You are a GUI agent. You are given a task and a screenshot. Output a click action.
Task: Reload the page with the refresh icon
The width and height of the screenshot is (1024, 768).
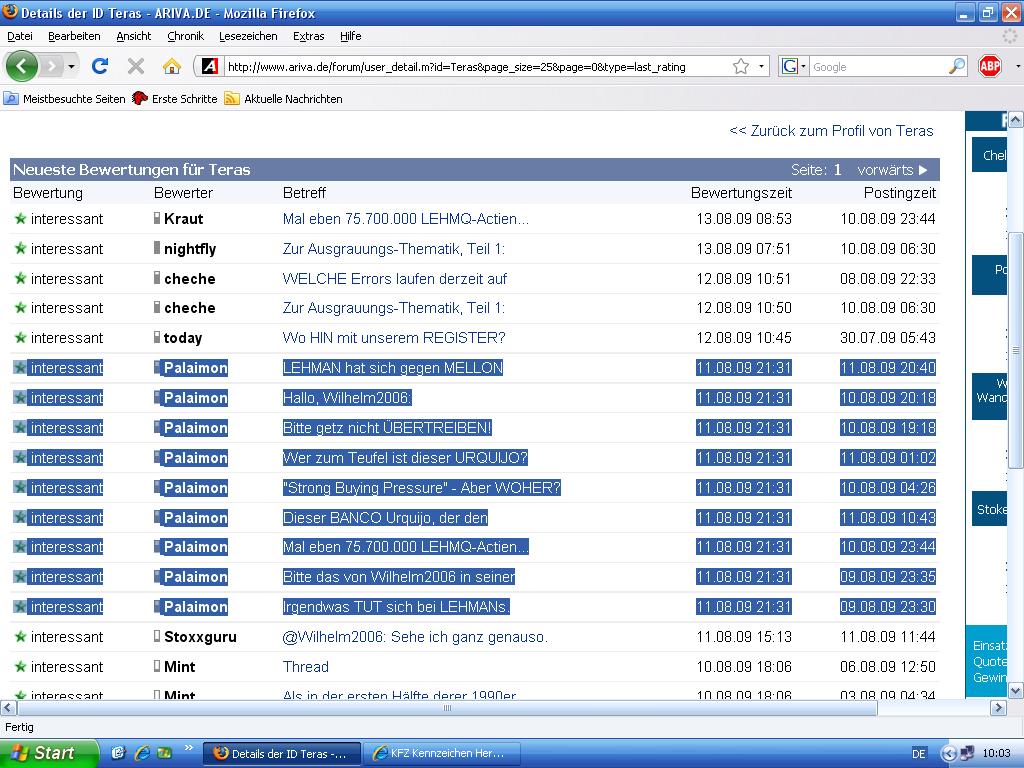click(x=99, y=66)
